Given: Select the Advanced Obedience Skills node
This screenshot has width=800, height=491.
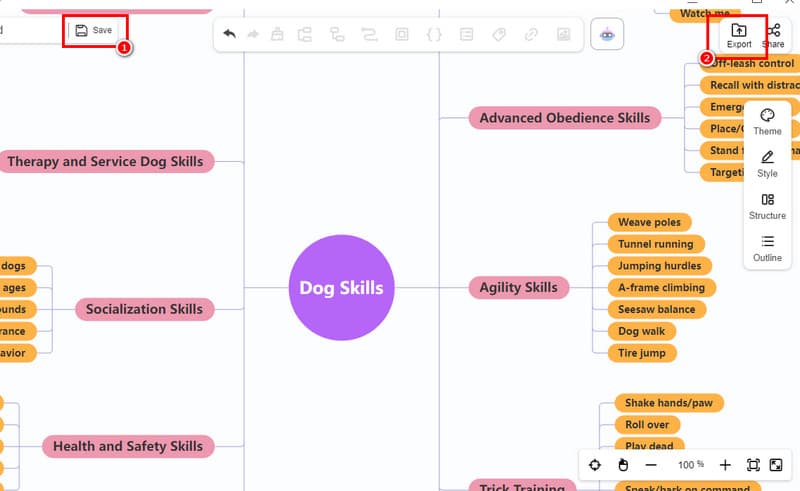Looking at the screenshot, I should point(564,118).
